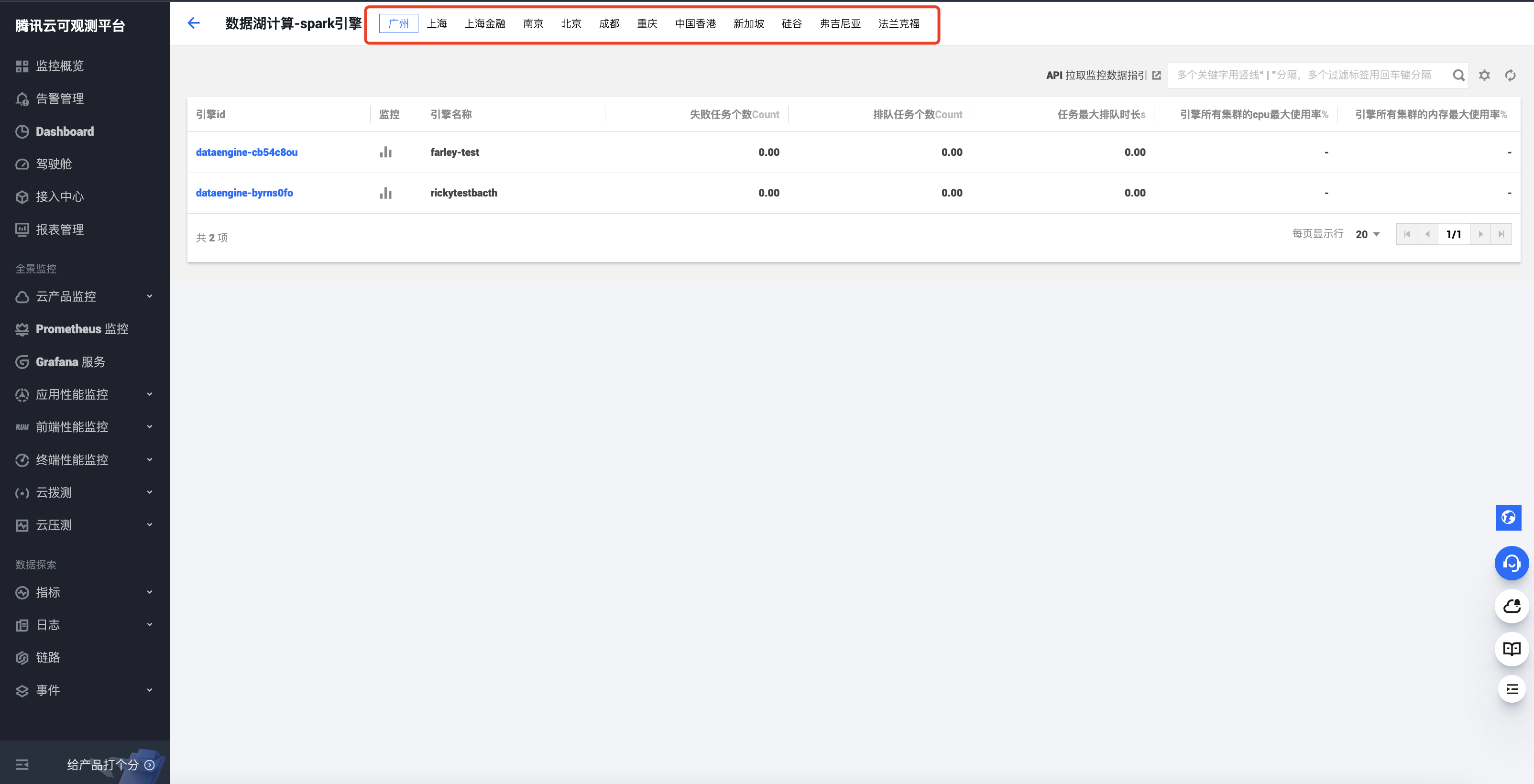Screen dimensions: 1534x784
Task: Collapse sidebar using the bottom-left menu icon
Action: [22, 764]
